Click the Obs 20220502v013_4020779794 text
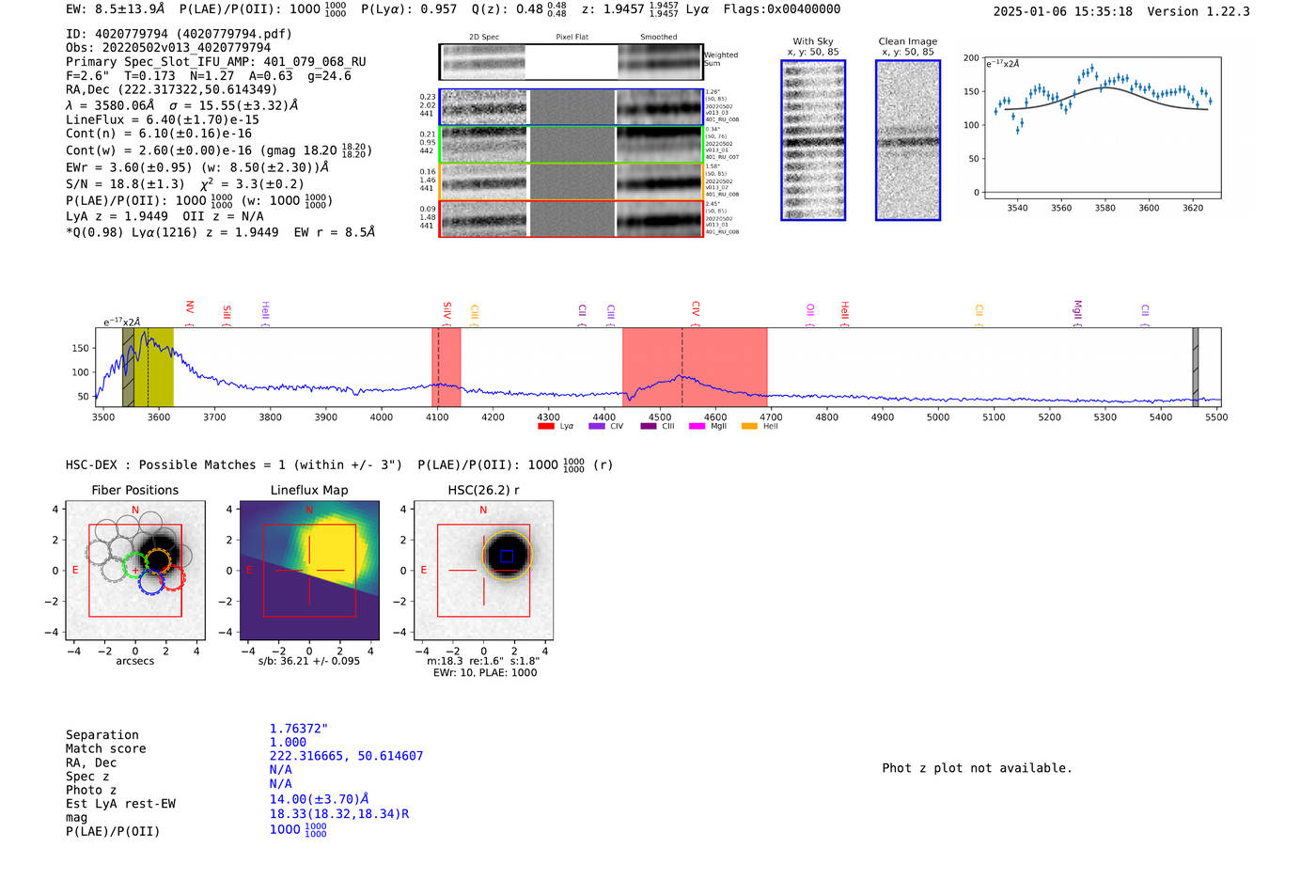 tap(168, 48)
